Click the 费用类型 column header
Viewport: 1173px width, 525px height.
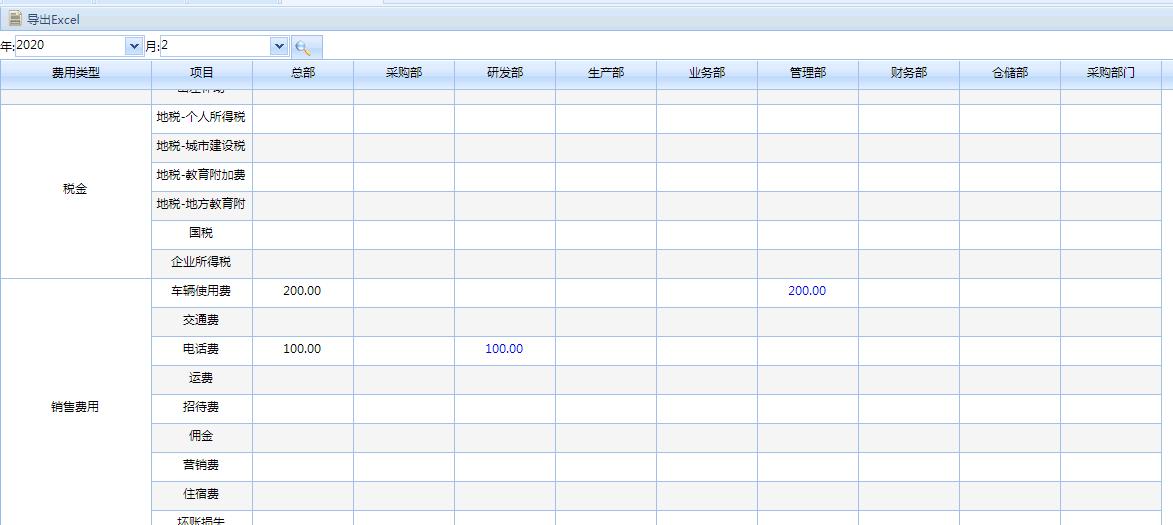(x=76, y=73)
